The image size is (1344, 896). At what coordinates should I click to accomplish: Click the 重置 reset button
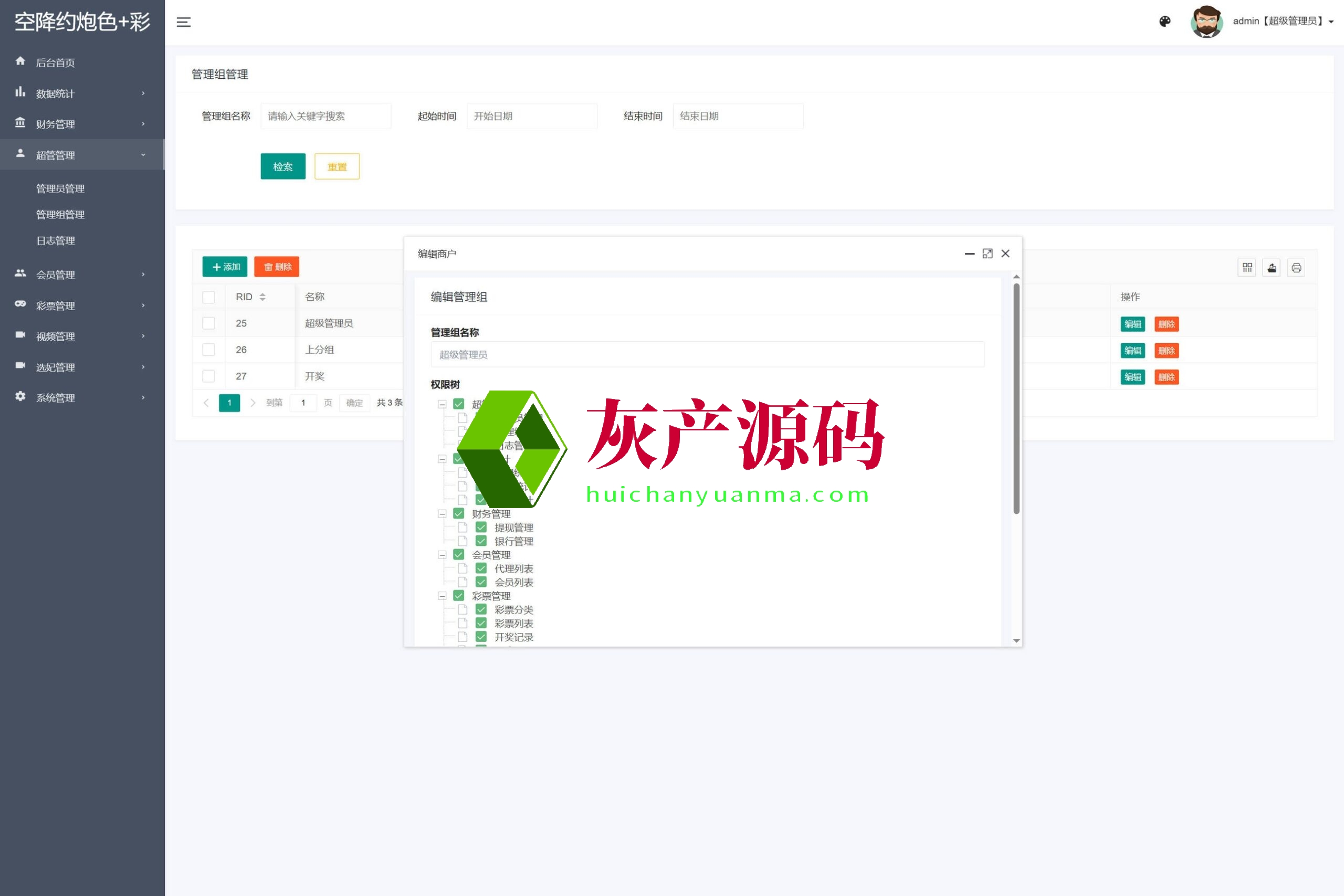point(337,166)
